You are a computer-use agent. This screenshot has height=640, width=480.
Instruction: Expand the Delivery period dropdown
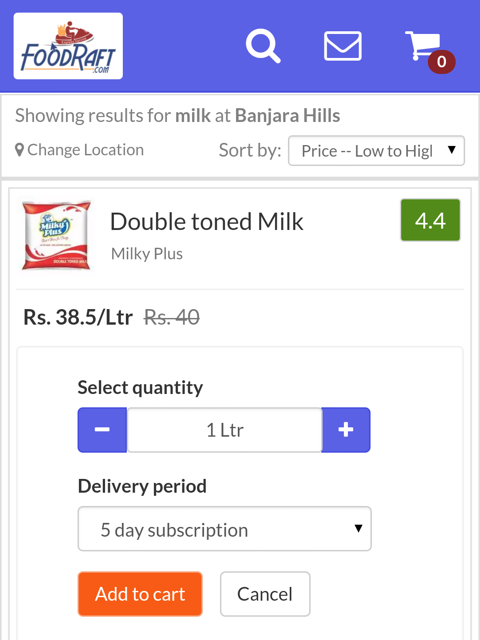pos(224,529)
